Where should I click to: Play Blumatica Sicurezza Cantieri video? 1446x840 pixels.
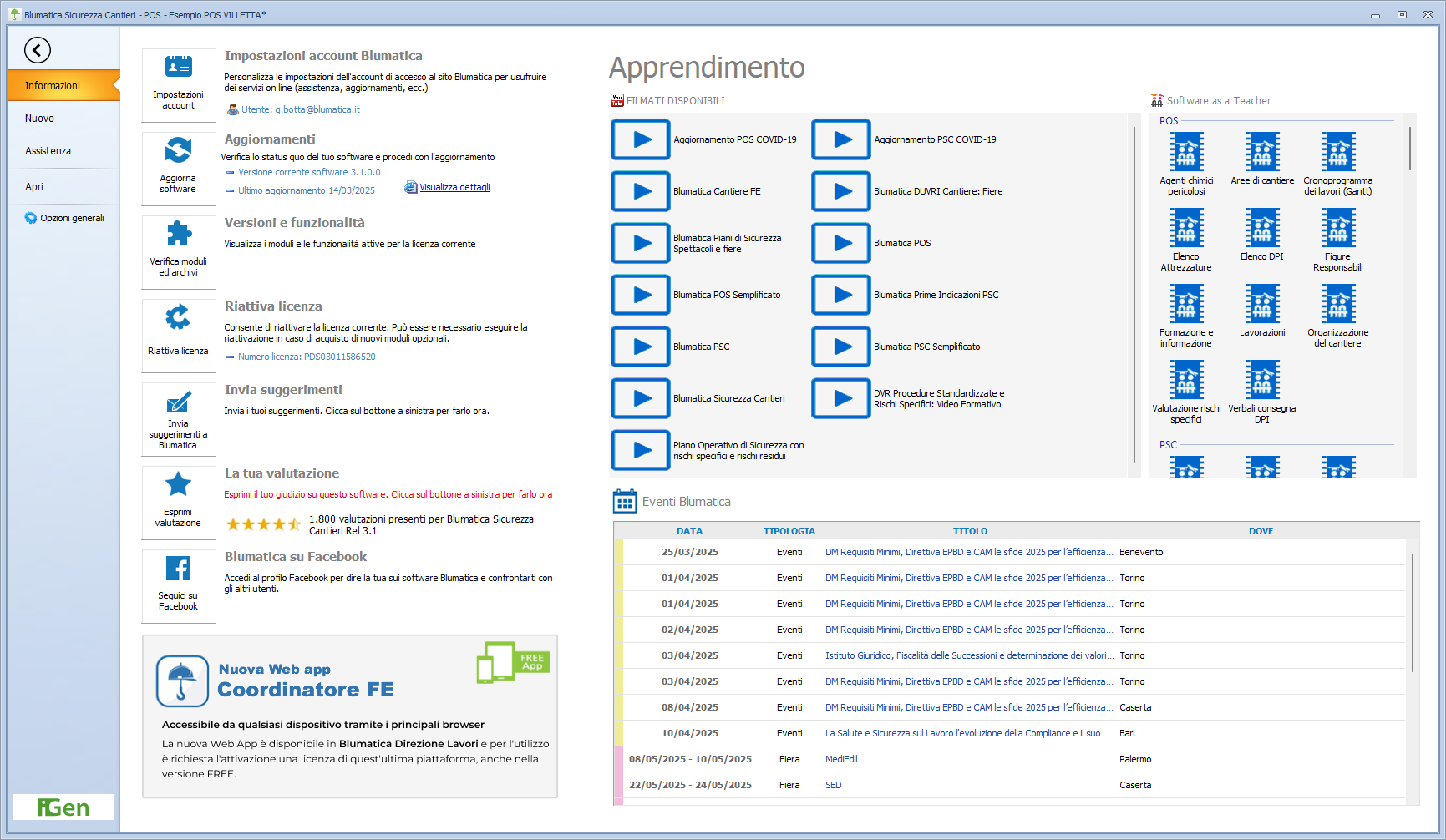(641, 398)
